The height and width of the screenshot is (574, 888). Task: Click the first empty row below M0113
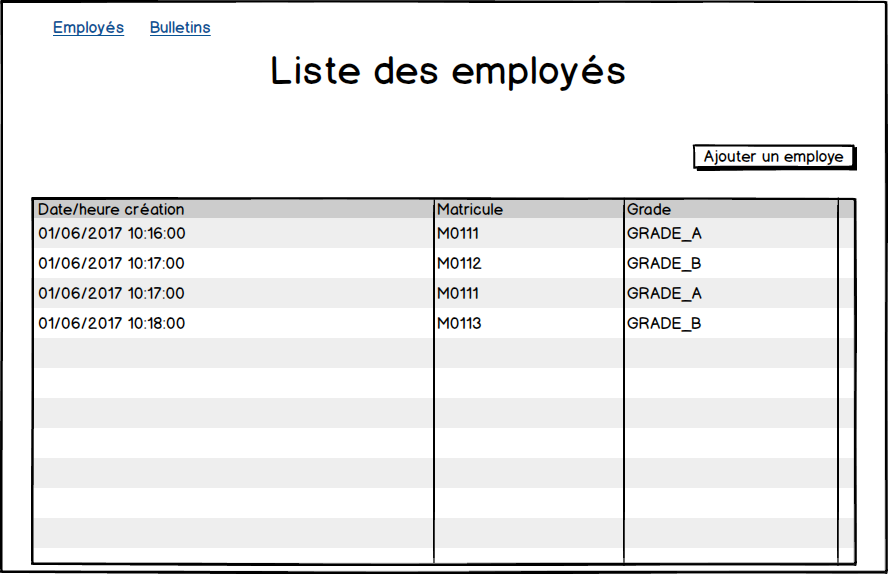436,353
